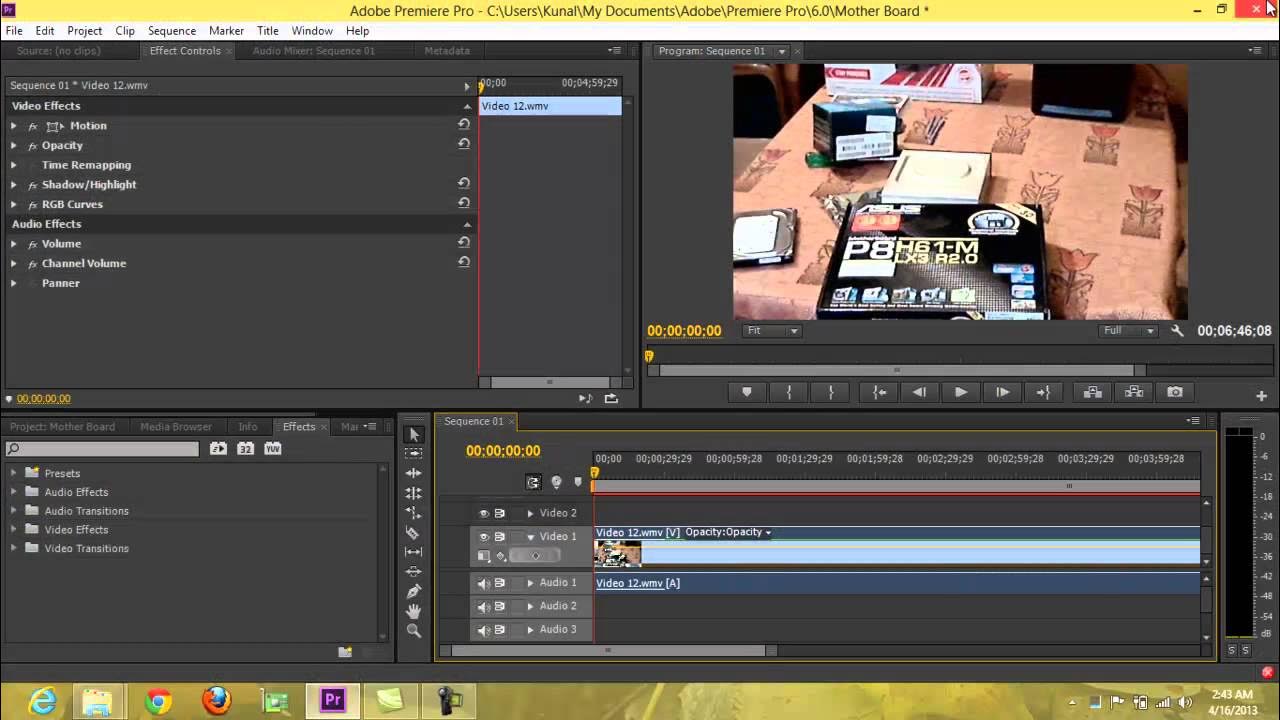The height and width of the screenshot is (720, 1280).
Task: Expand the Shadow/Highlight effect
Action: pyautogui.click(x=13, y=184)
